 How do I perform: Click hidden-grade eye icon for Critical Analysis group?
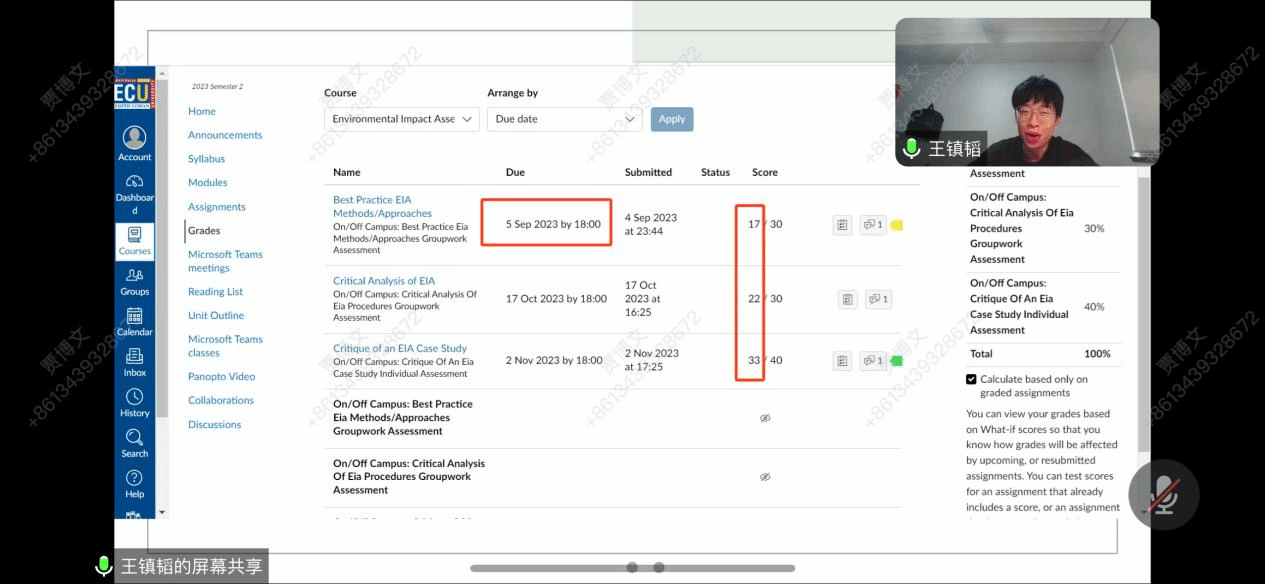tap(765, 477)
